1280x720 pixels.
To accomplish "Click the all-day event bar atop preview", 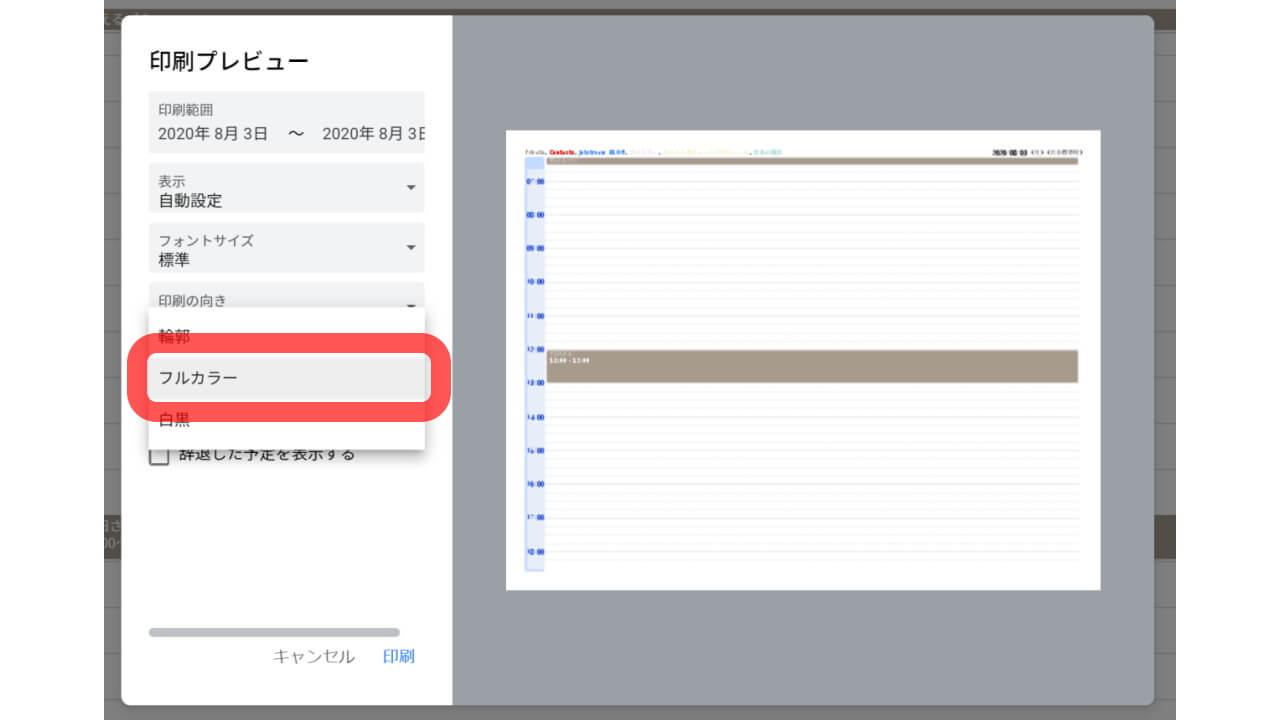I will 811,160.
